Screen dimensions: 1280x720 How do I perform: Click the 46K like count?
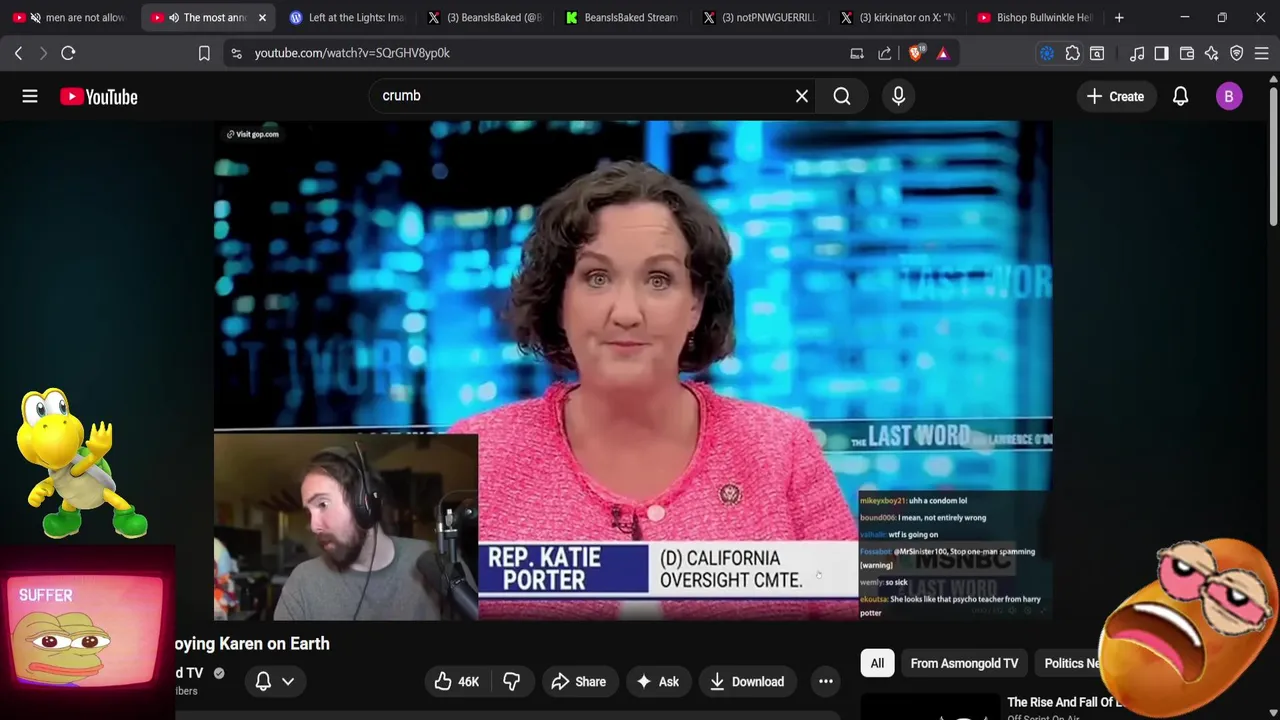pyautogui.click(x=468, y=682)
